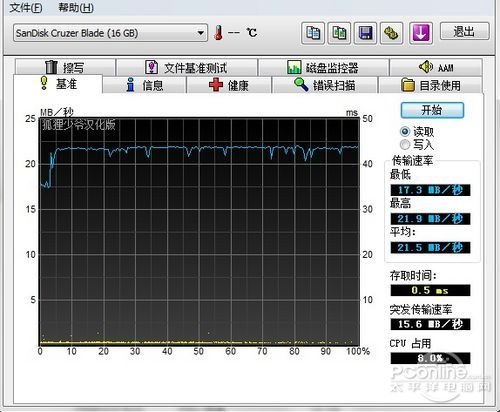Select the 写入 write radio button

click(x=405, y=145)
